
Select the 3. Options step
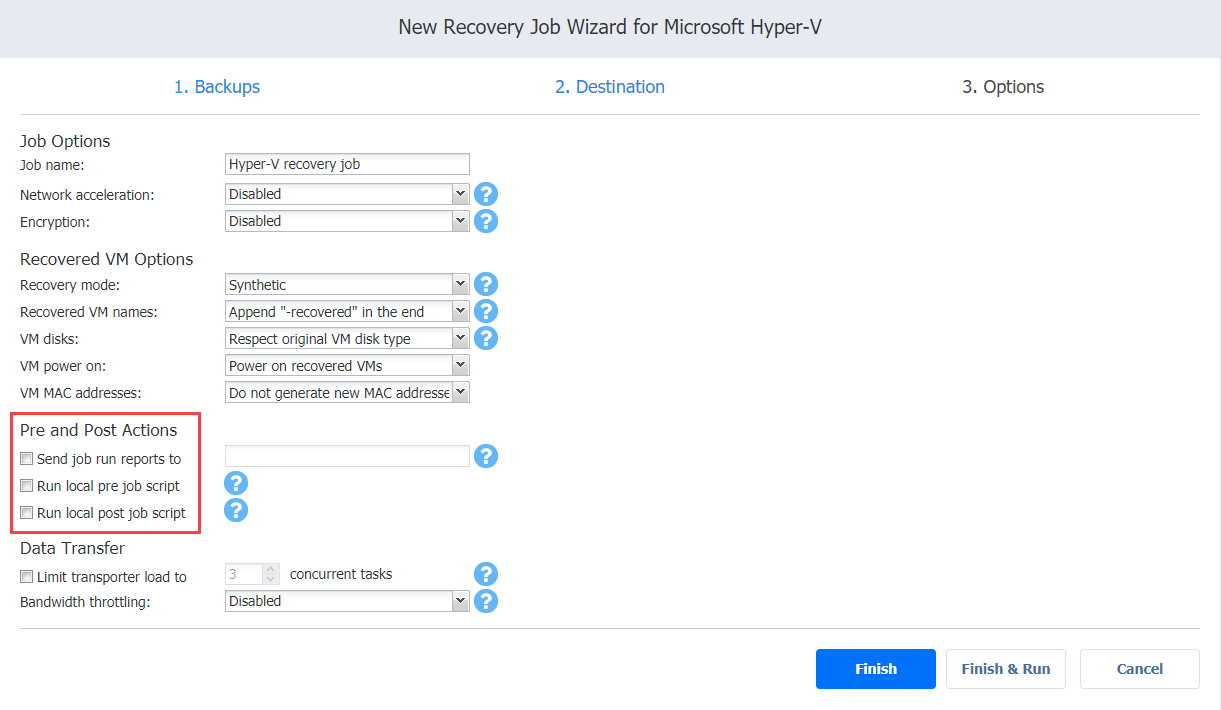[x=1003, y=87]
